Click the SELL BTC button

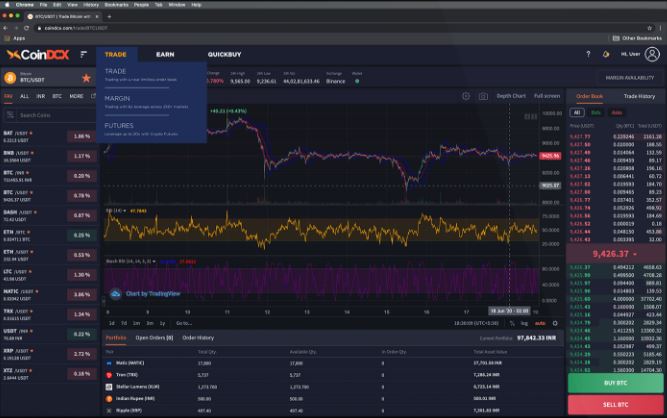click(616, 405)
